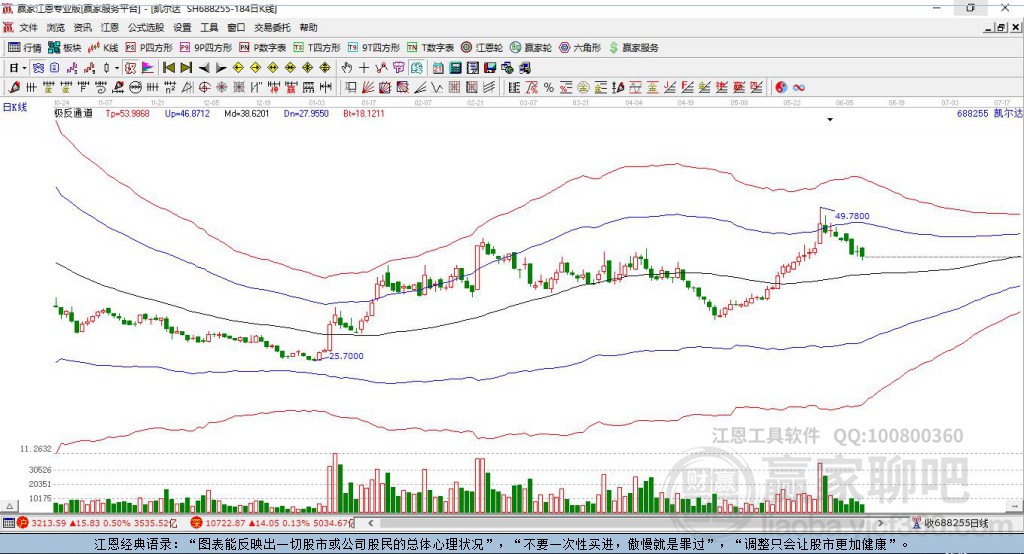
Task: Open the 帮助 menu
Action: (x=308, y=27)
